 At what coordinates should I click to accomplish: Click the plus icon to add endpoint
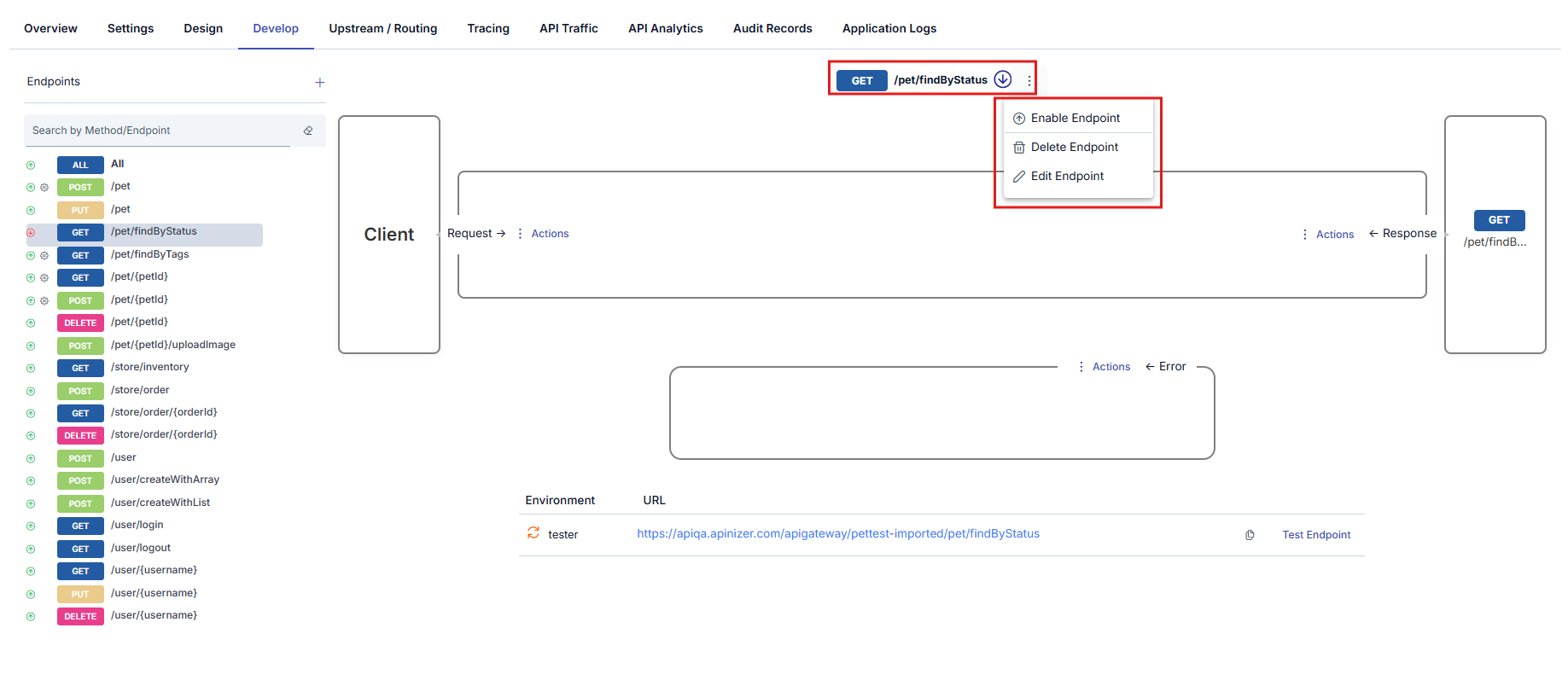coord(320,83)
